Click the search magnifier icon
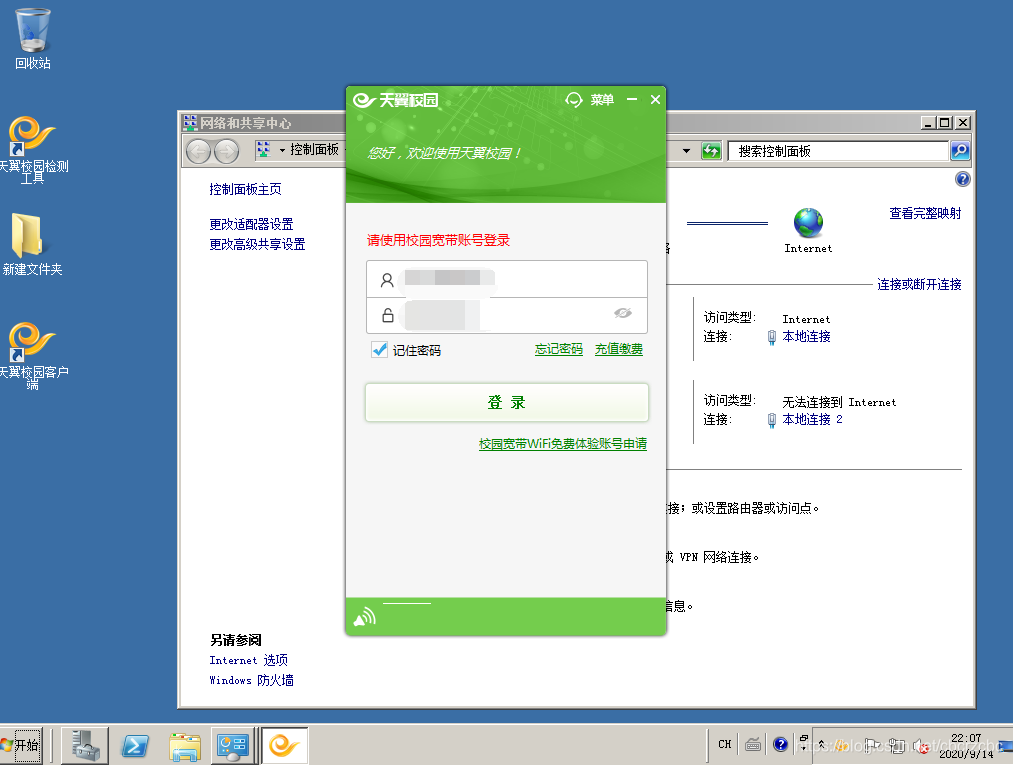The image size is (1013, 765). [960, 151]
